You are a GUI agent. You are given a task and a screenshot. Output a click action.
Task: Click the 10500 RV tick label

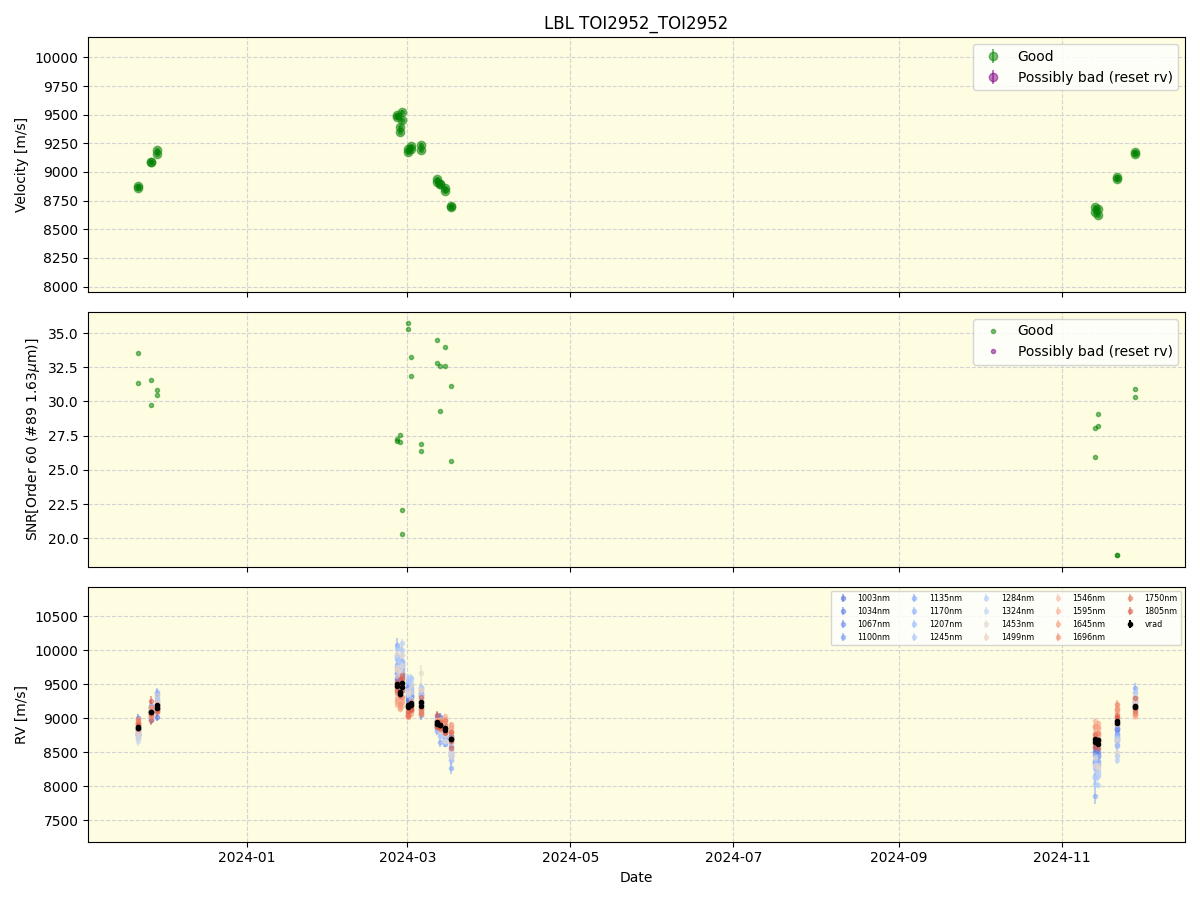pos(56,616)
